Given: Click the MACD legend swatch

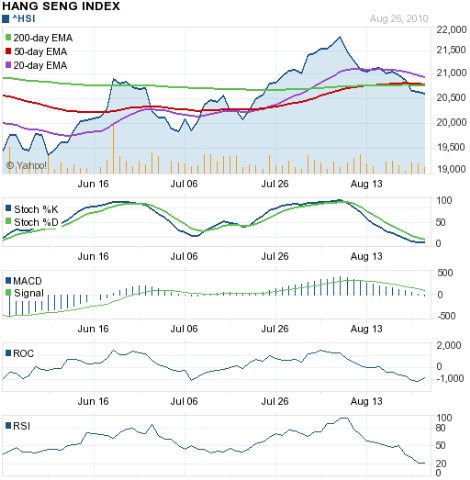Looking at the screenshot, I should tap(9, 280).
